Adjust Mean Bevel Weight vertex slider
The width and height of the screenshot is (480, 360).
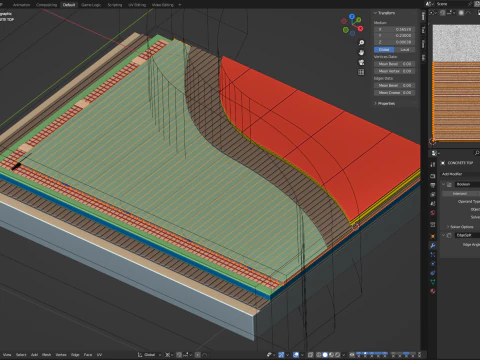click(x=394, y=64)
